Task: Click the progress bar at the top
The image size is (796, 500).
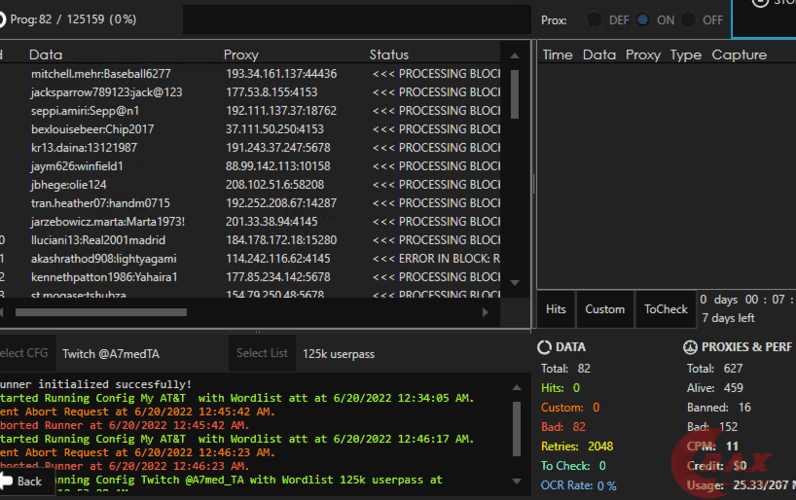Action: click(356, 20)
